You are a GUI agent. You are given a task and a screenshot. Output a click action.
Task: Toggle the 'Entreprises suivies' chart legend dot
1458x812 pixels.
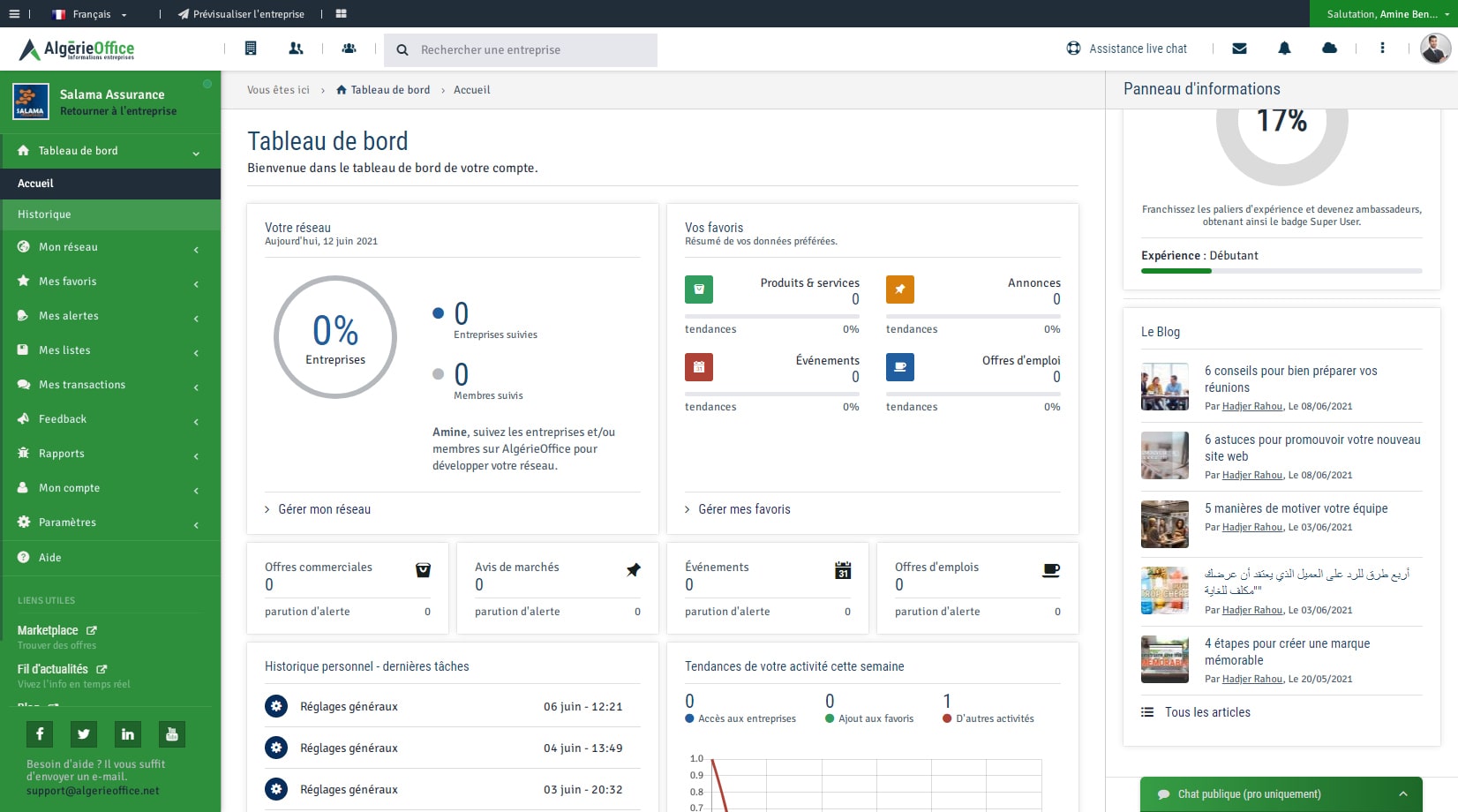coord(438,312)
